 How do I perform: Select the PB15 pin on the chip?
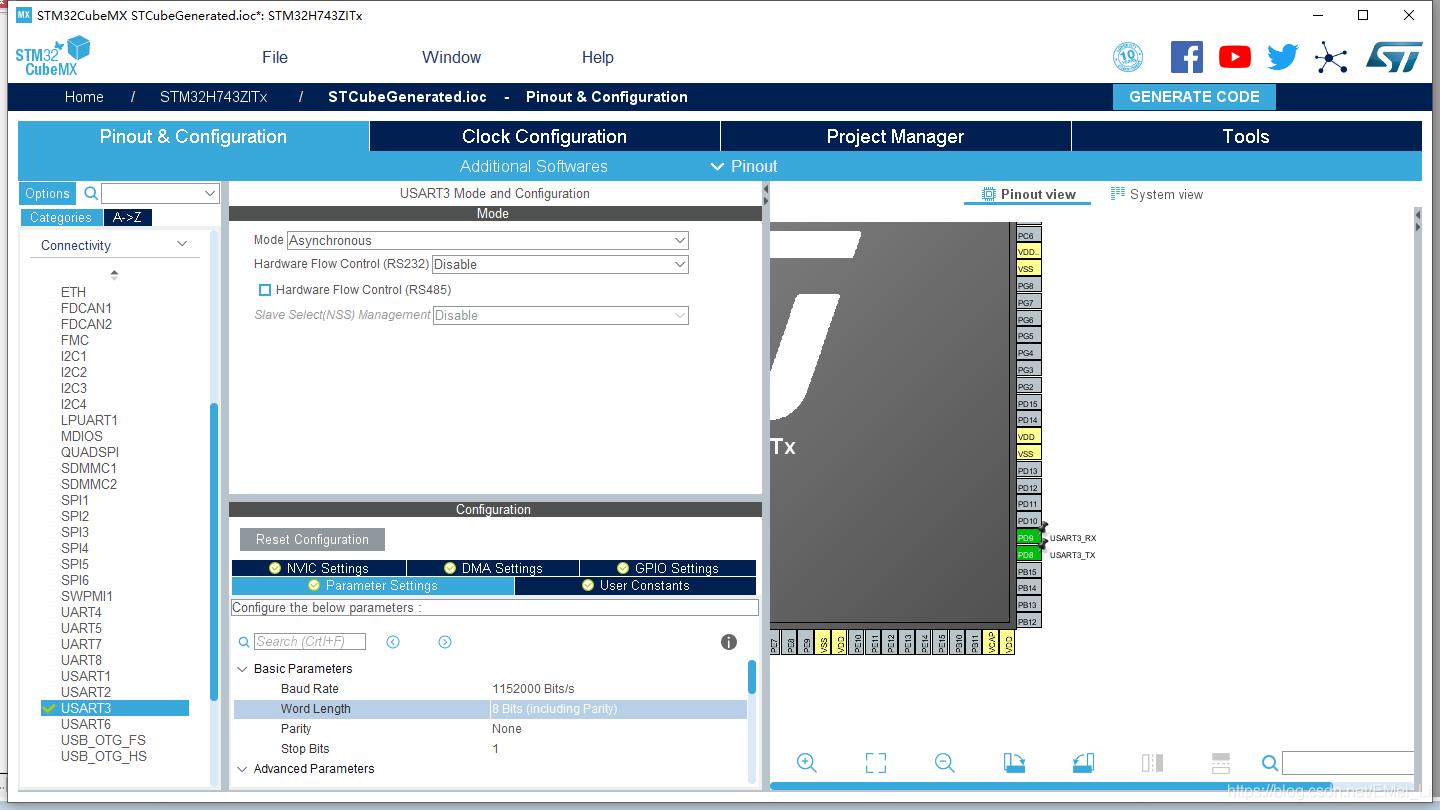click(x=1027, y=572)
